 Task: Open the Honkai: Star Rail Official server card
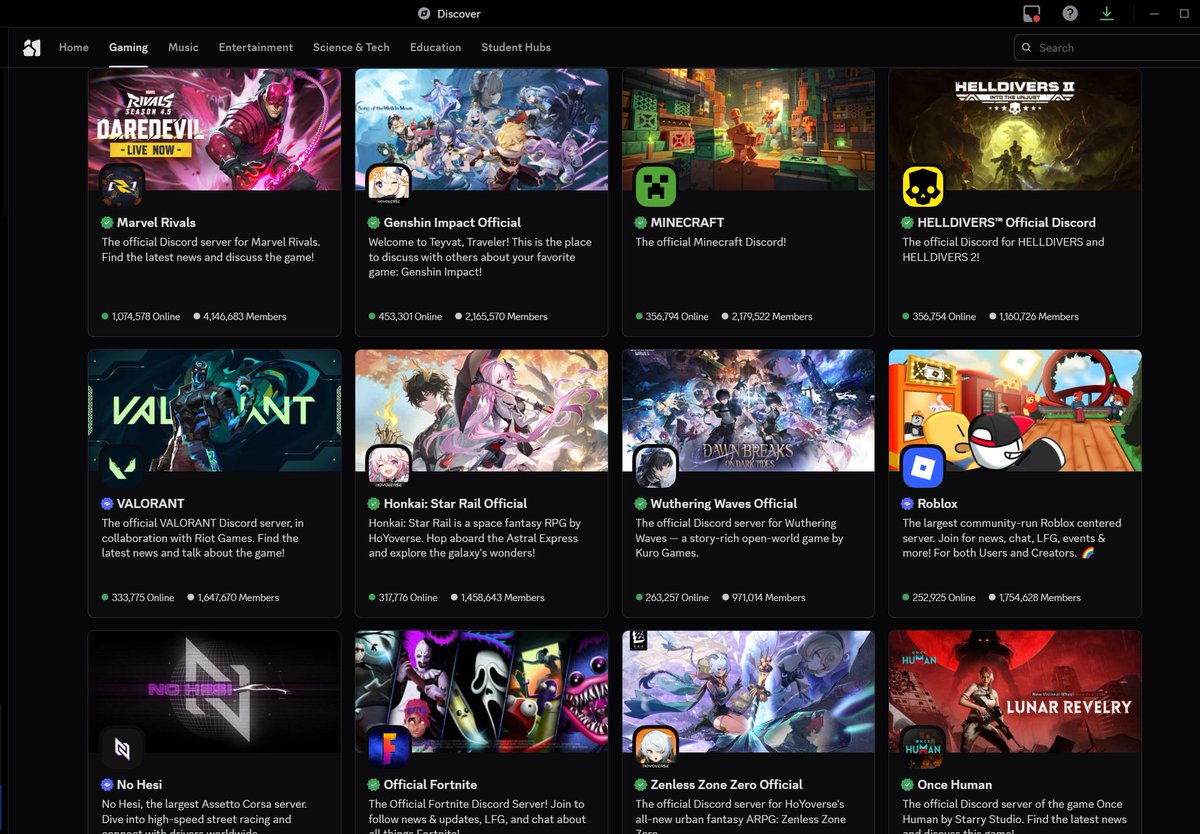click(481, 480)
